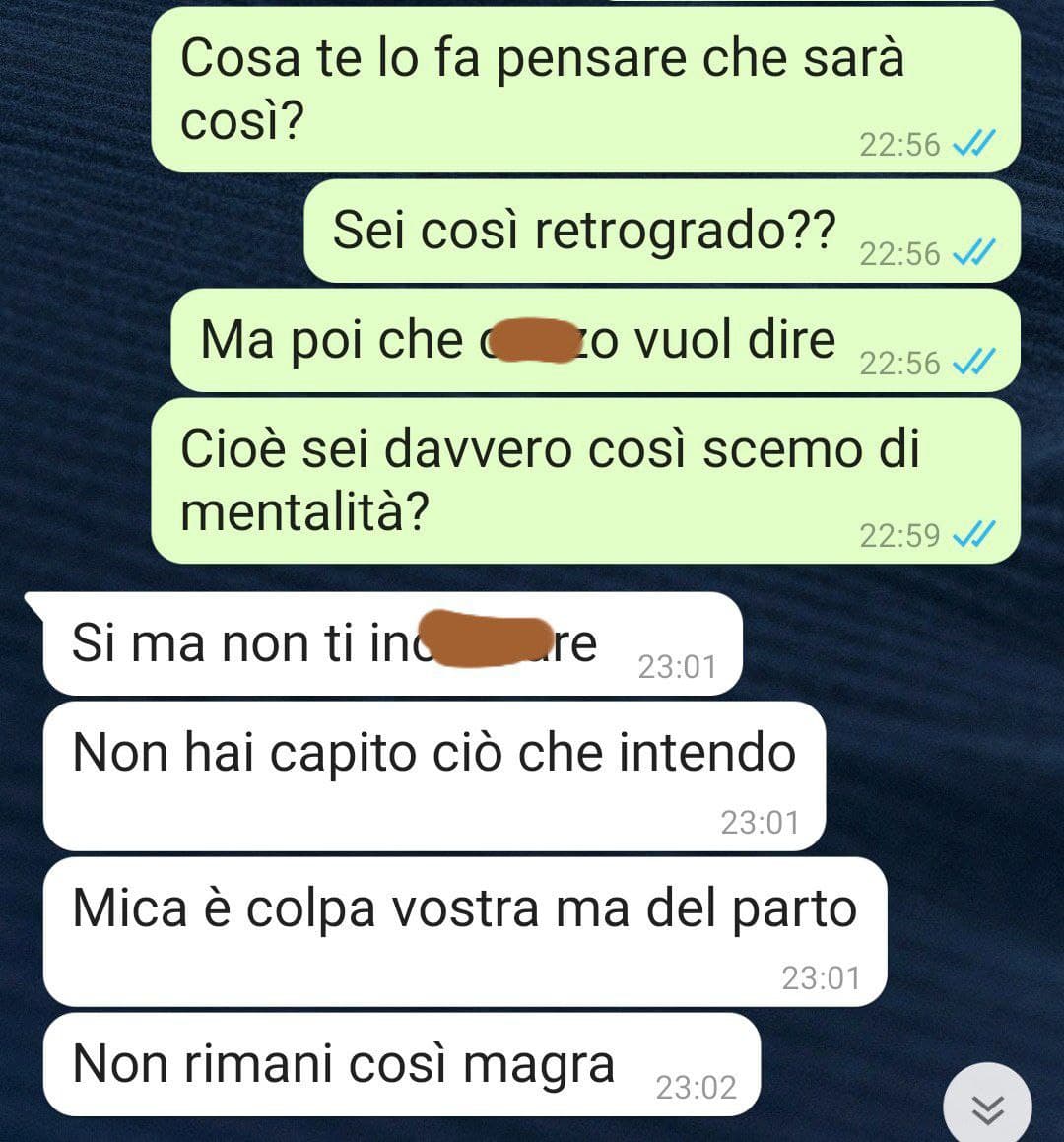Image resolution: width=1064 pixels, height=1142 pixels.
Task: Tap read ticks on 'scemo di mentalità?' message
Action: [973, 535]
